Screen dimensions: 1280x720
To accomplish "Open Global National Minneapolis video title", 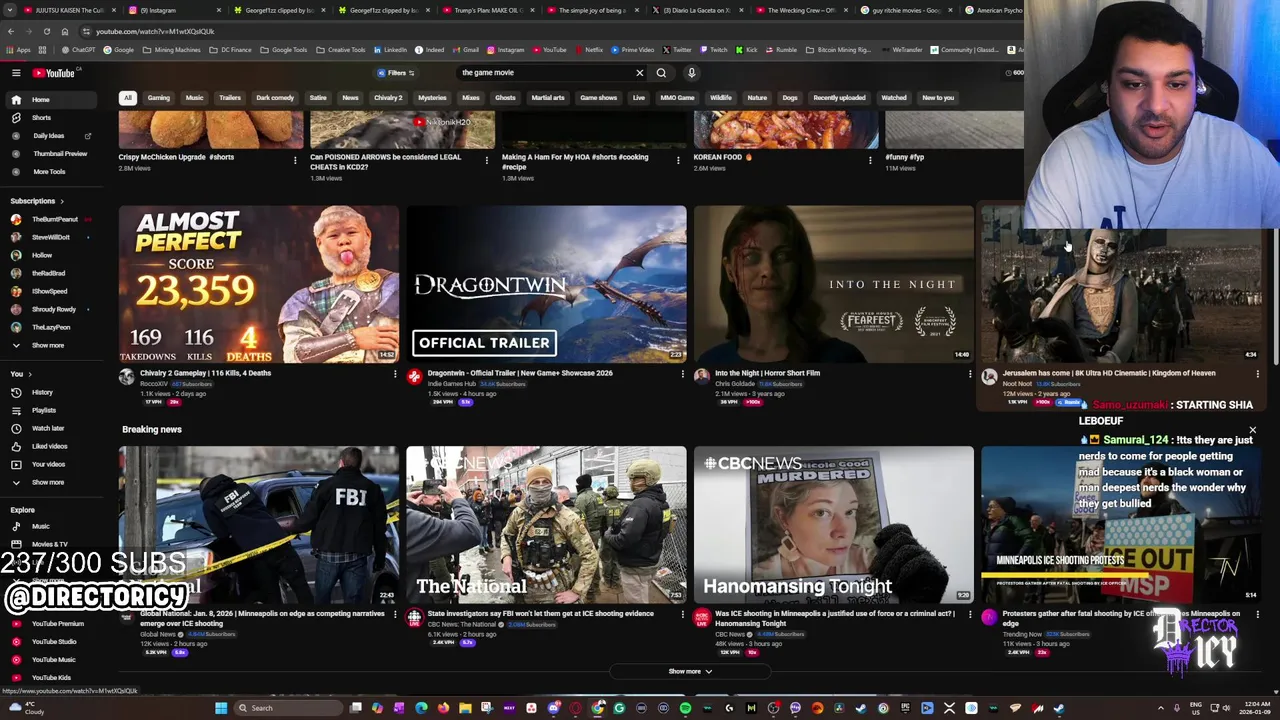I will [x=262, y=618].
